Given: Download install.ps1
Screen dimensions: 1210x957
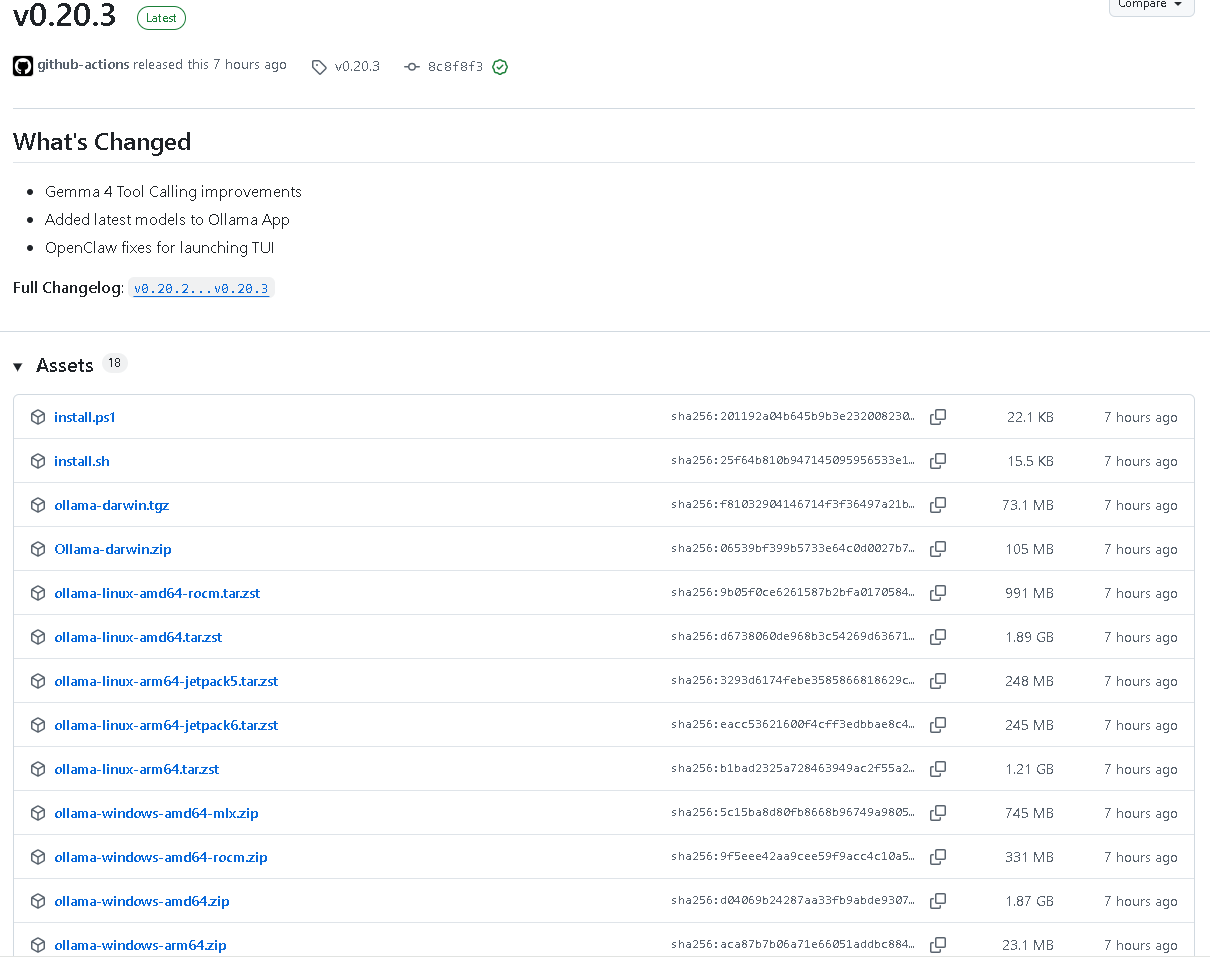Looking at the screenshot, I should click(85, 417).
